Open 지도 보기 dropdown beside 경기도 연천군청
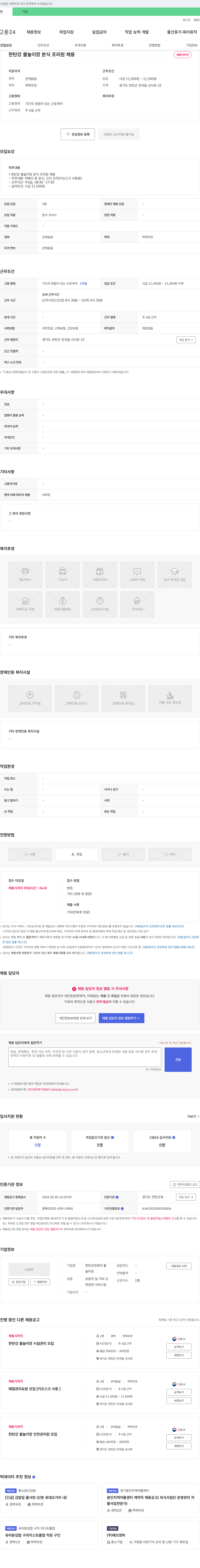 (186, 1197)
